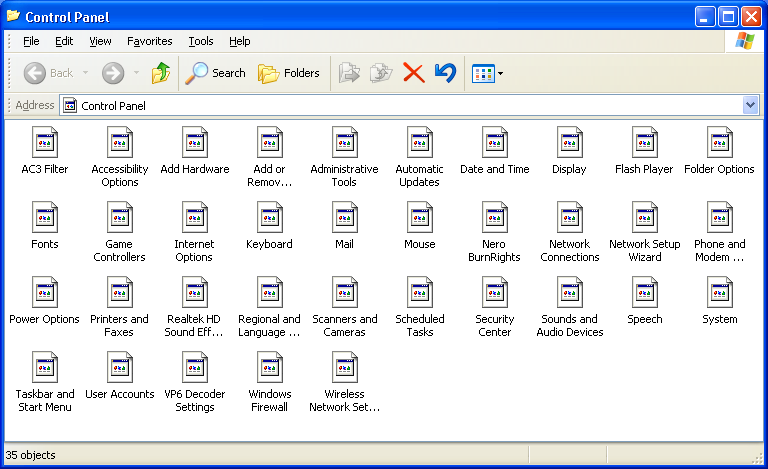Select the Mail icon

pos(344,217)
